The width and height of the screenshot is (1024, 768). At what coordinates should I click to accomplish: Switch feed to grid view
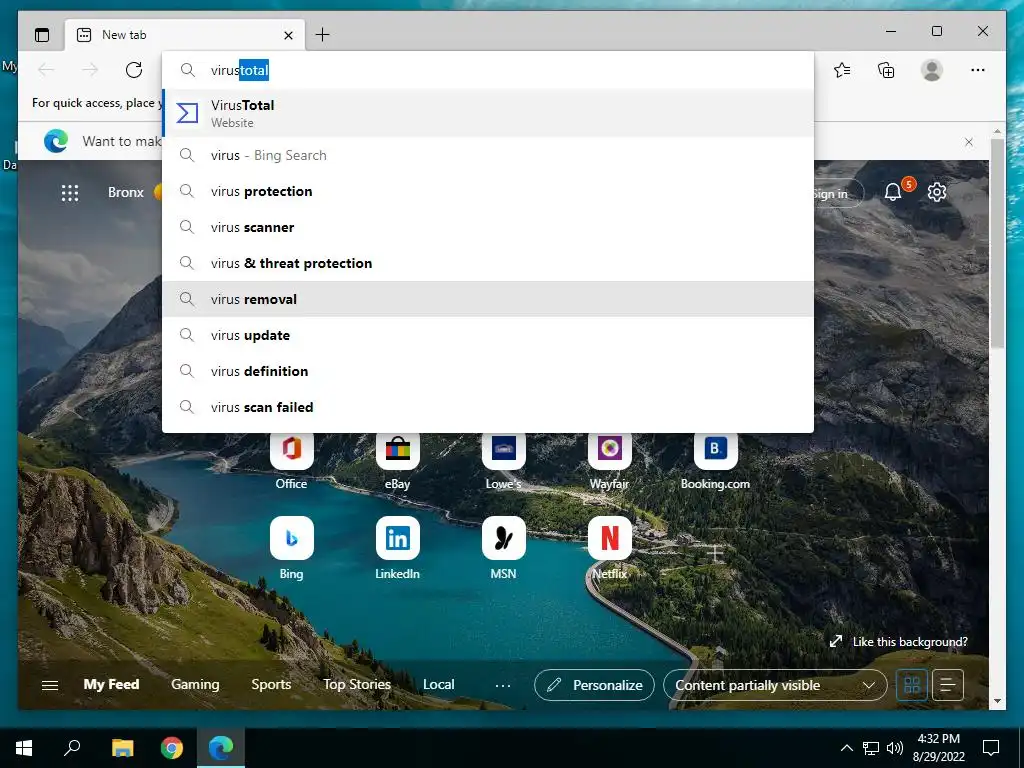tap(912, 685)
